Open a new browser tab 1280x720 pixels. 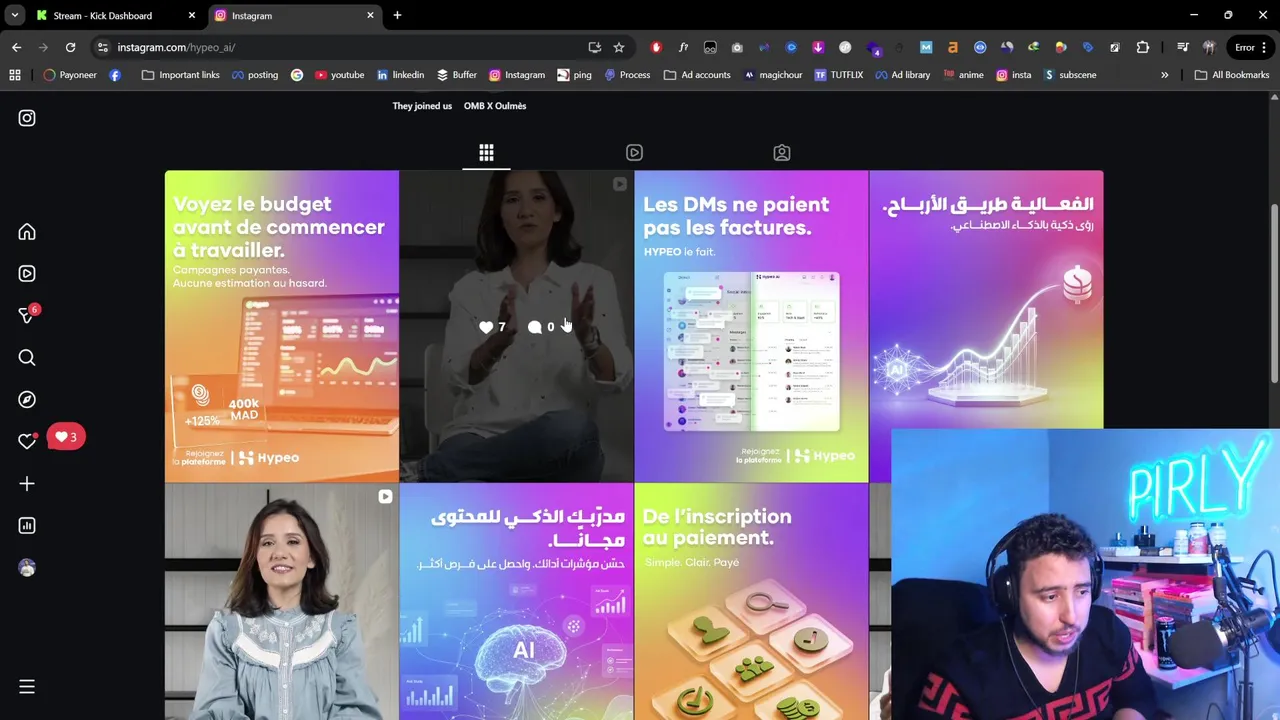(397, 16)
